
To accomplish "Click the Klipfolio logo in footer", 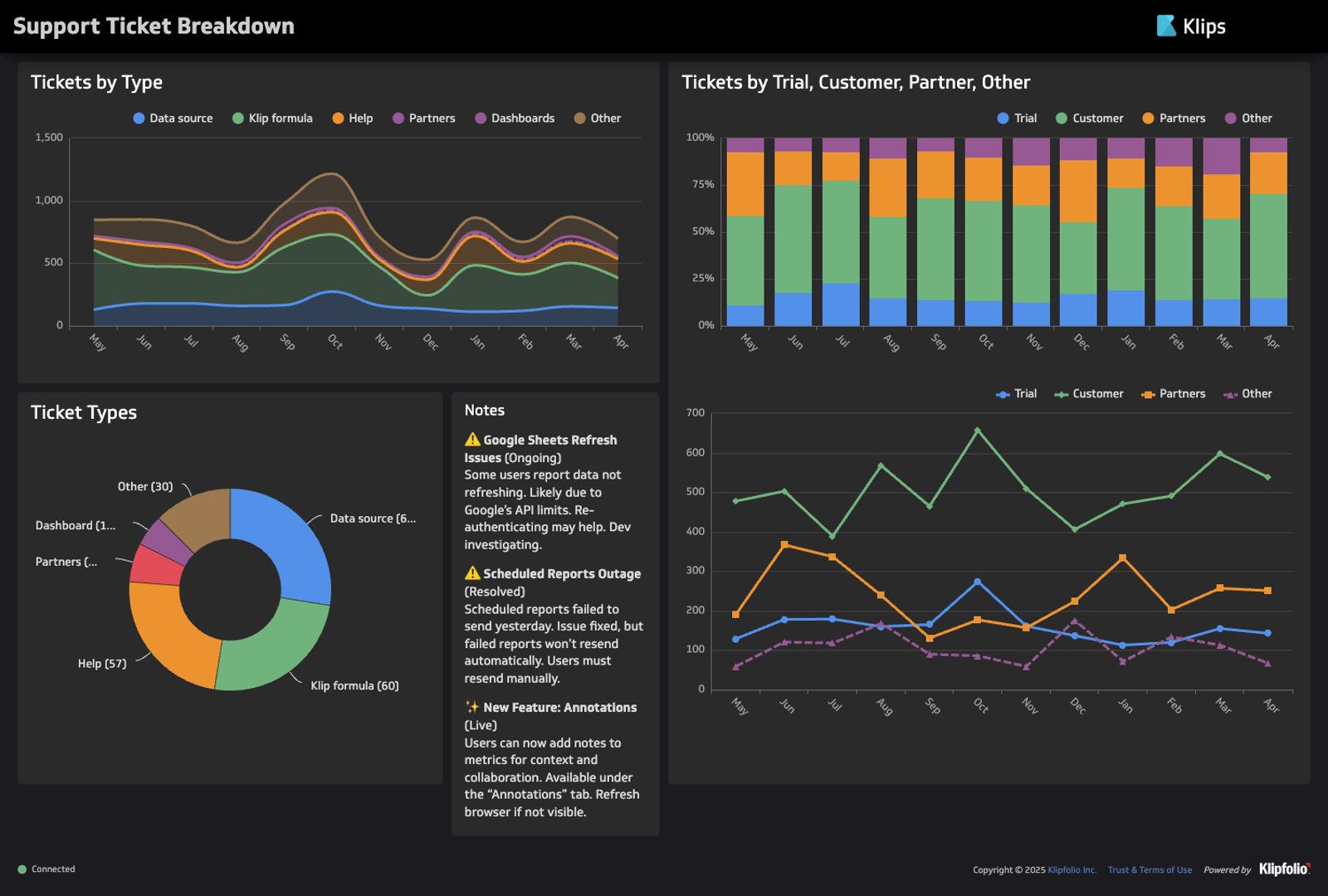I will [x=1284, y=869].
